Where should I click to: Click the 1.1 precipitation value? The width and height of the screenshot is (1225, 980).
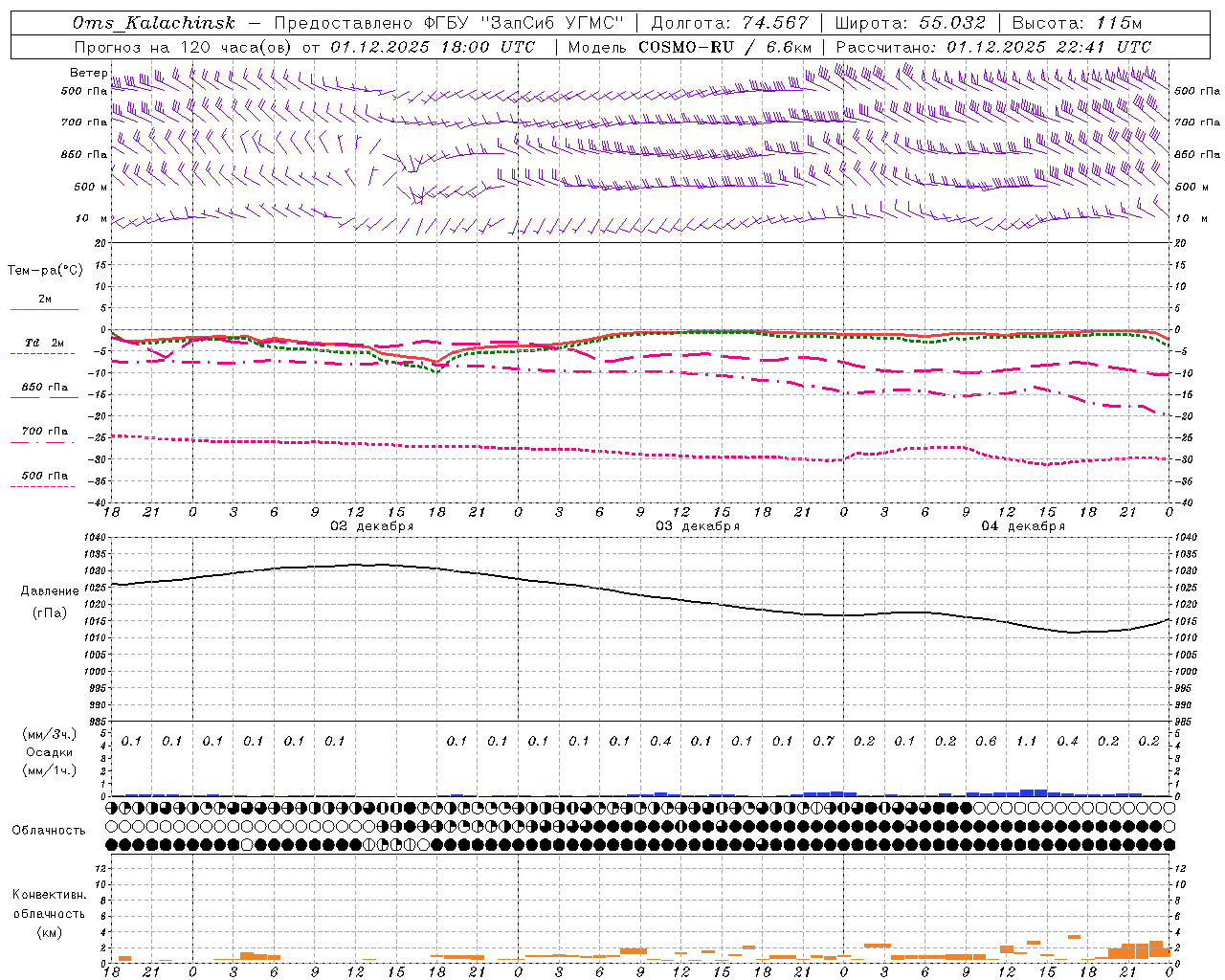1026,742
